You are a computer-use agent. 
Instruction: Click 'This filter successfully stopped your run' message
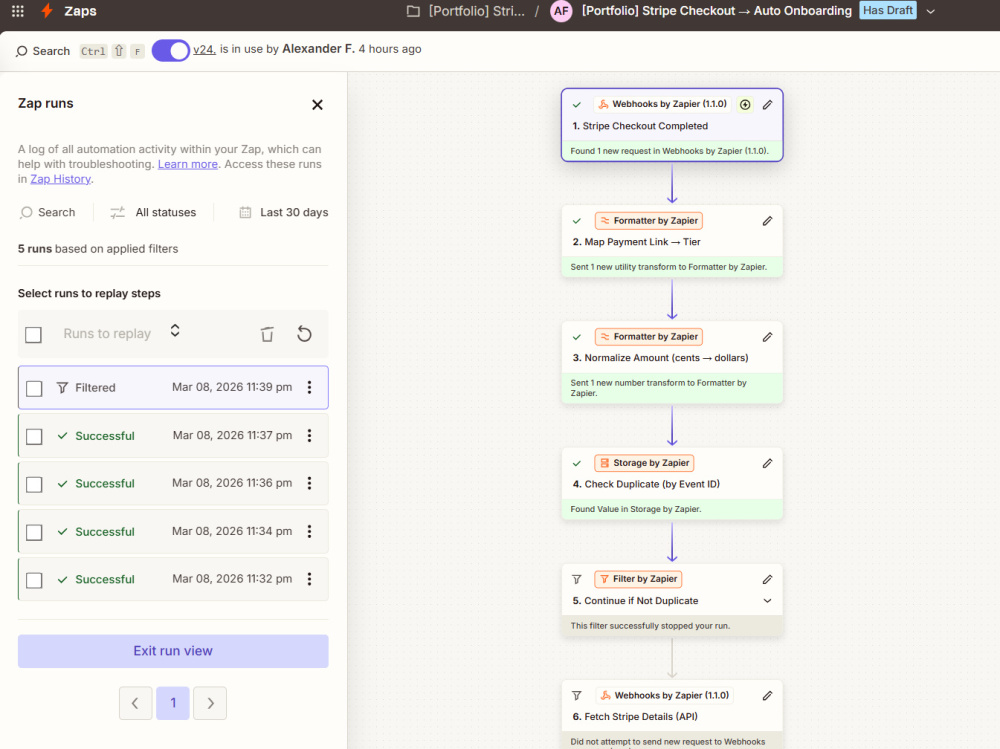[x=650, y=626]
